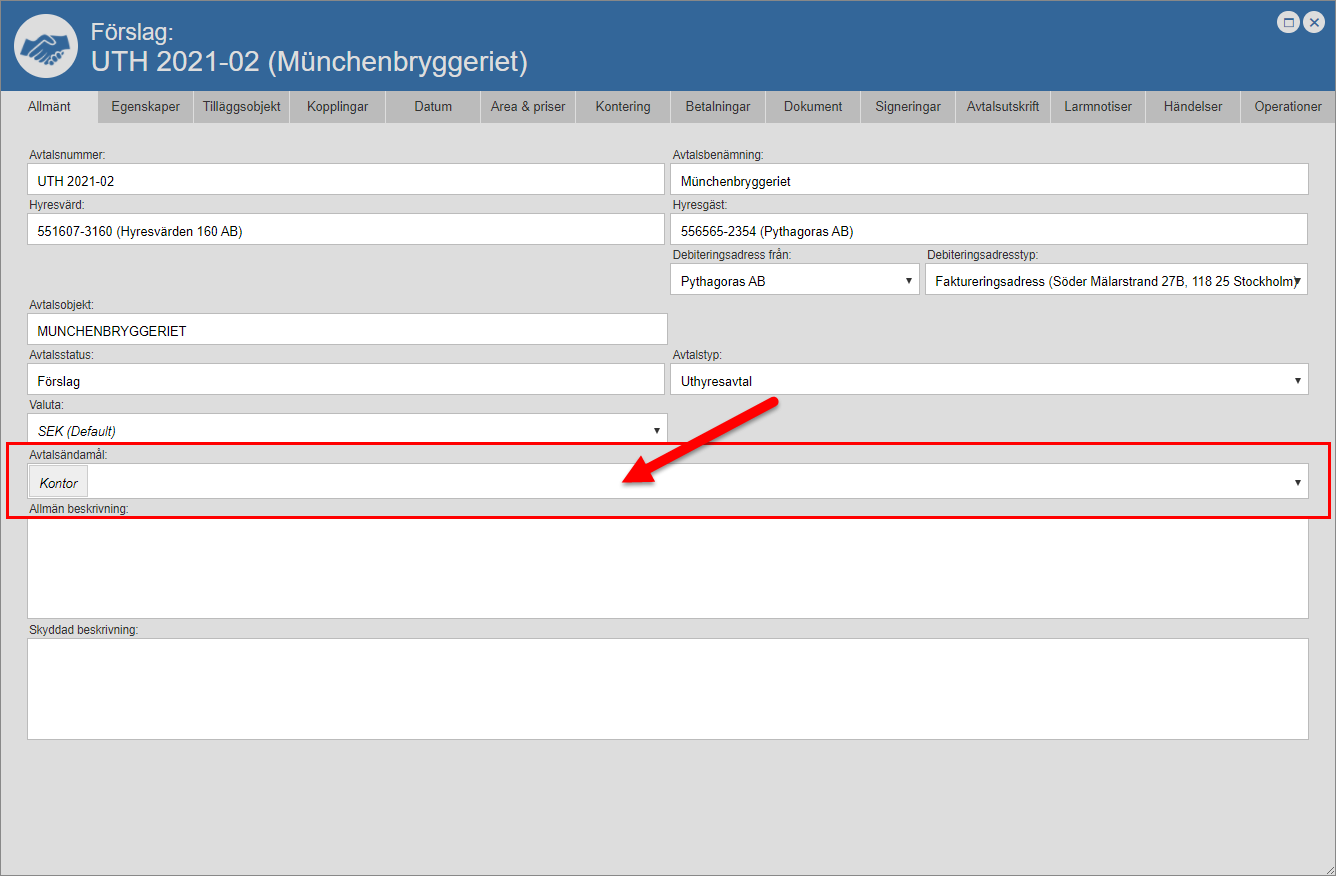Focus the Skyddad beskrivning text area
The width and height of the screenshot is (1336, 876).
pos(667,688)
